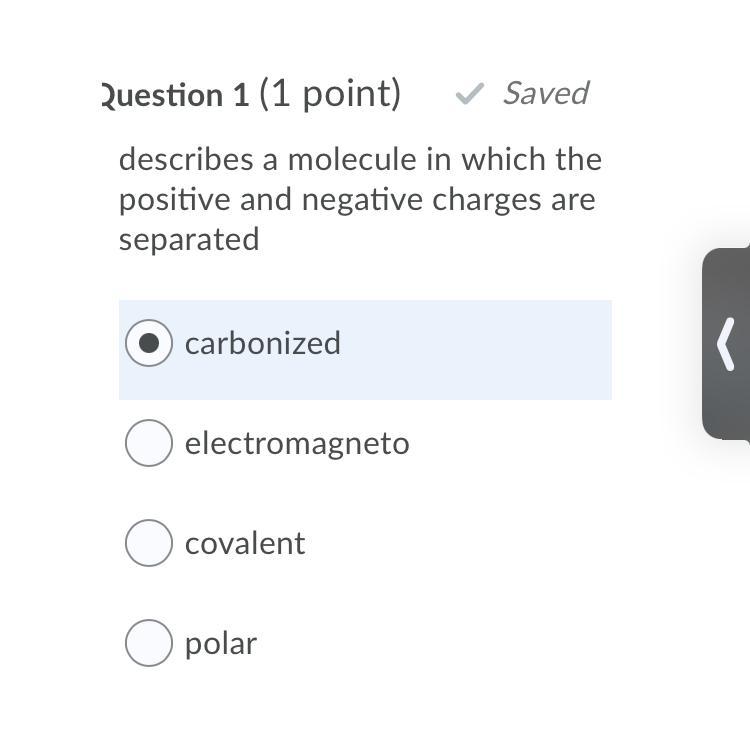Click the gray checkmark icon beside Saved
The height and width of the screenshot is (750, 750).
(469, 94)
